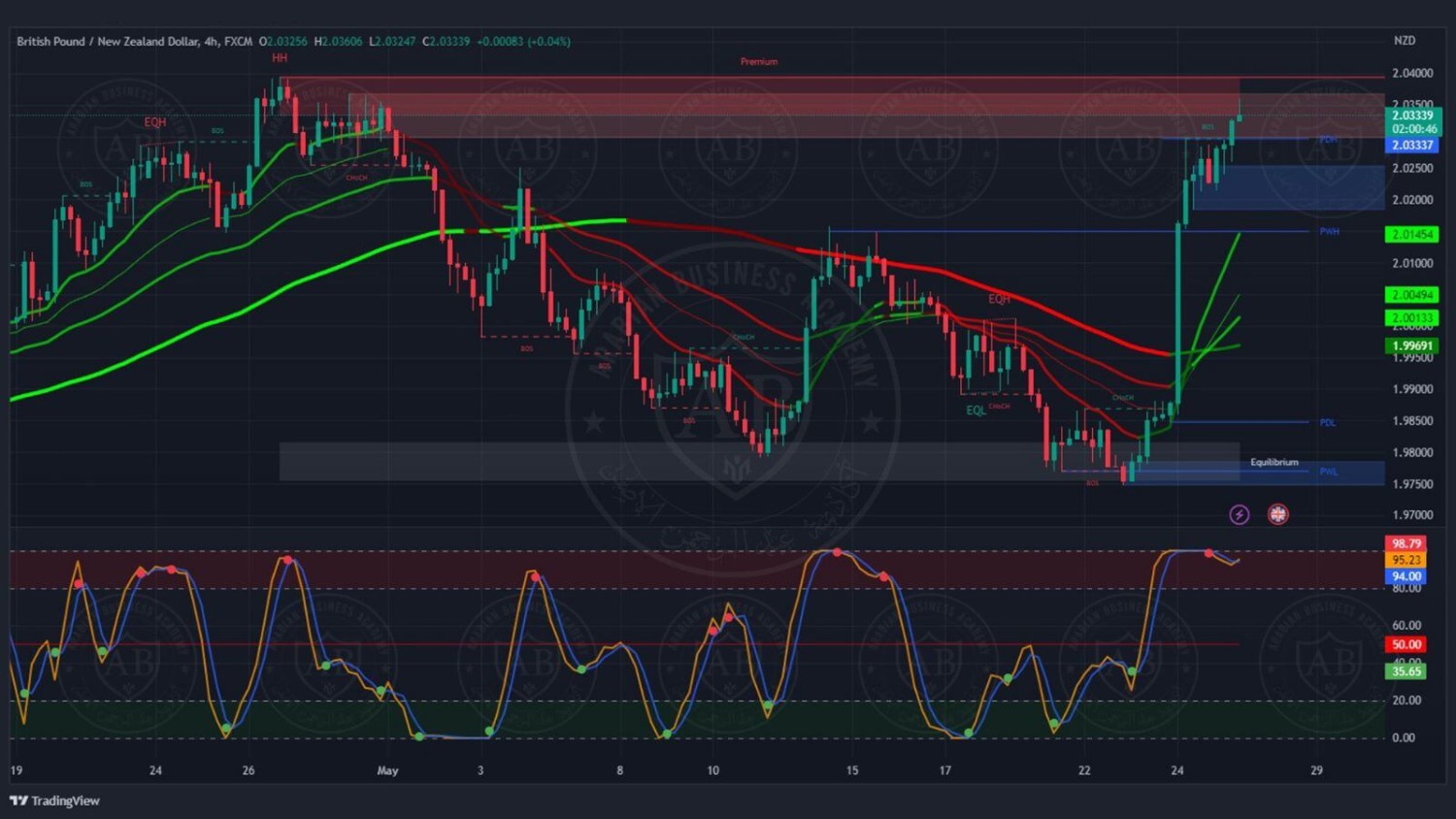
Task: Click the 1.98500 price axis tick
Action: tap(1412, 421)
